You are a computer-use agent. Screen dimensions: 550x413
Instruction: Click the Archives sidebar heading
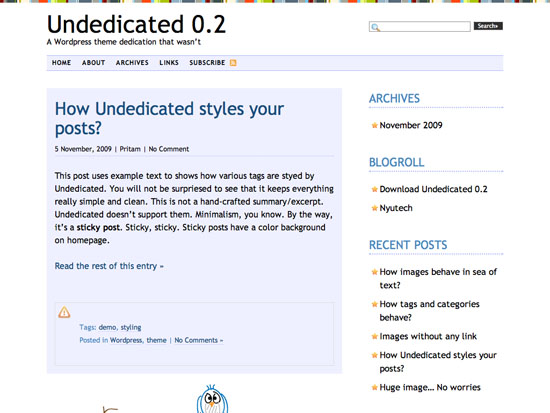pos(394,99)
